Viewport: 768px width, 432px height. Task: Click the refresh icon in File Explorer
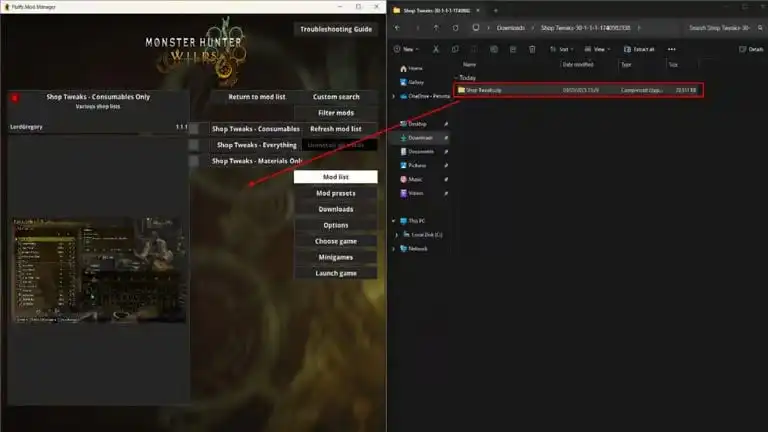(456, 28)
